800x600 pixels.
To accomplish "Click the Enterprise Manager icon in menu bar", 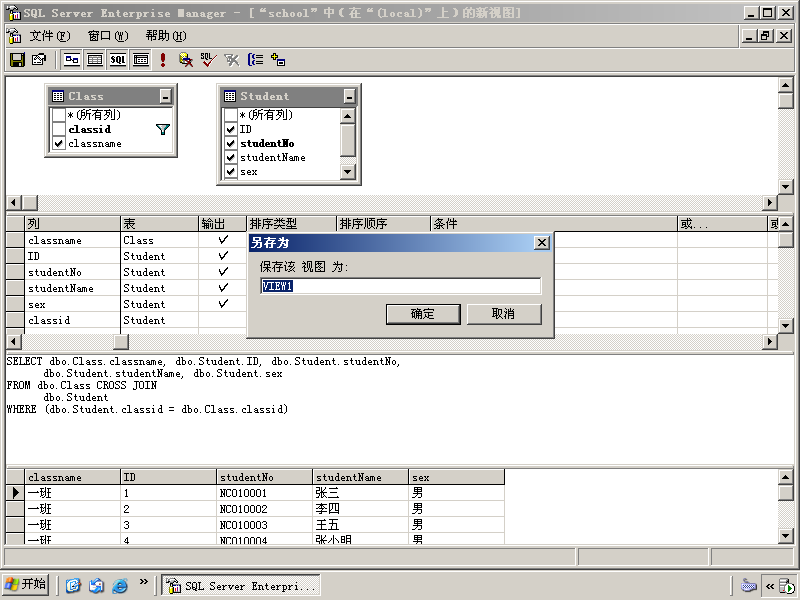I will click(x=14, y=36).
